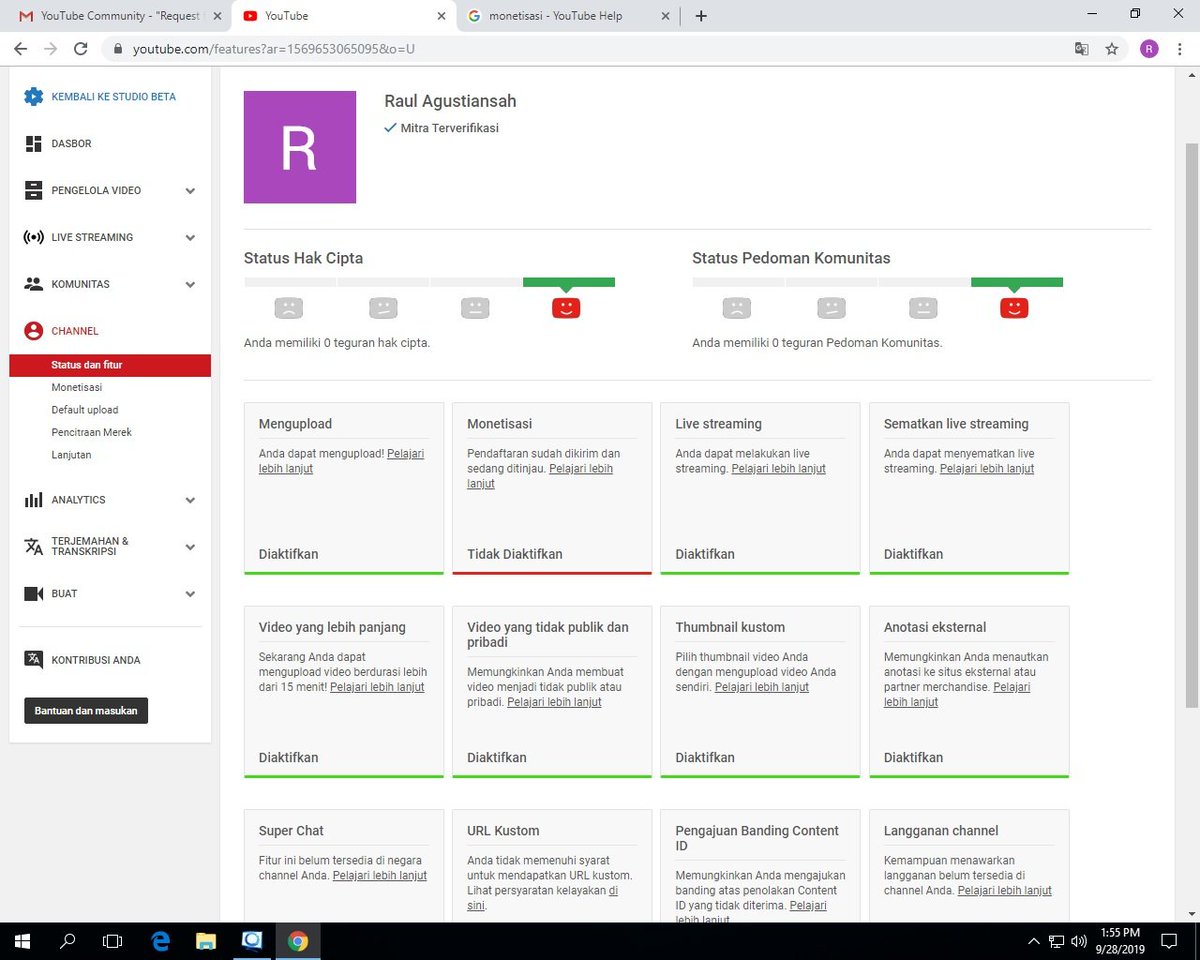Click the Kontribusi Anda translate icon

pyautogui.click(x=34, y=660)
